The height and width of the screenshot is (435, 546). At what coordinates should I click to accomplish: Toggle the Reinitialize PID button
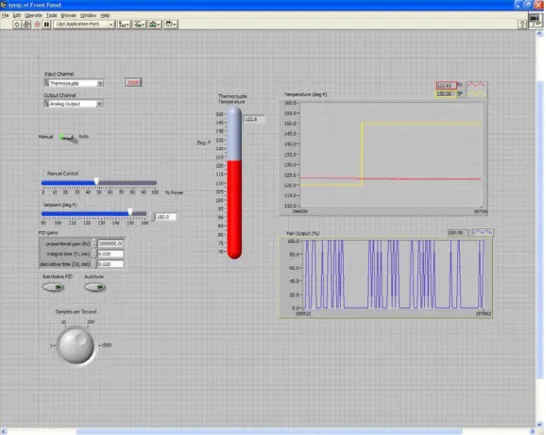[x=54, y=287]
